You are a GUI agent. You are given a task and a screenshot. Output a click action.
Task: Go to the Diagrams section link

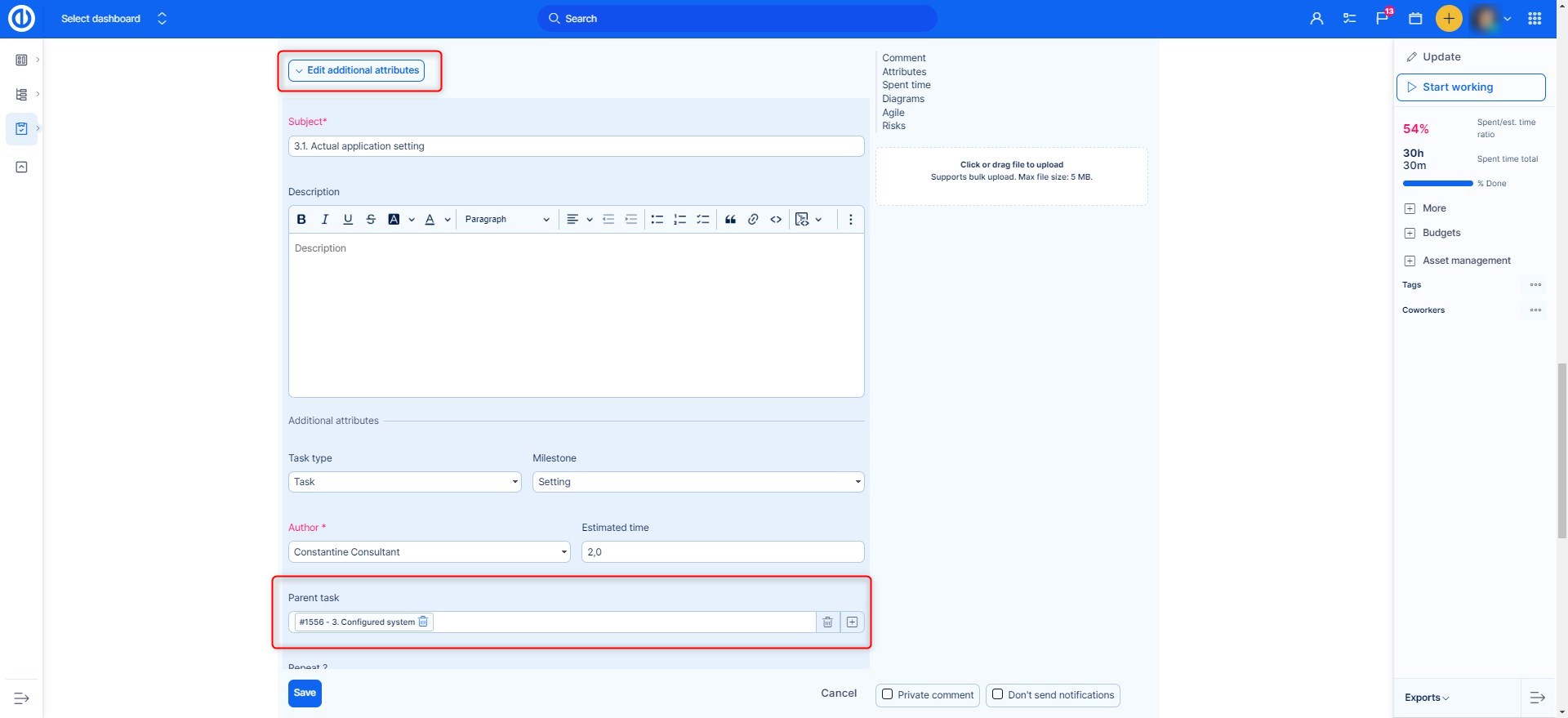[x=902, y=99]
